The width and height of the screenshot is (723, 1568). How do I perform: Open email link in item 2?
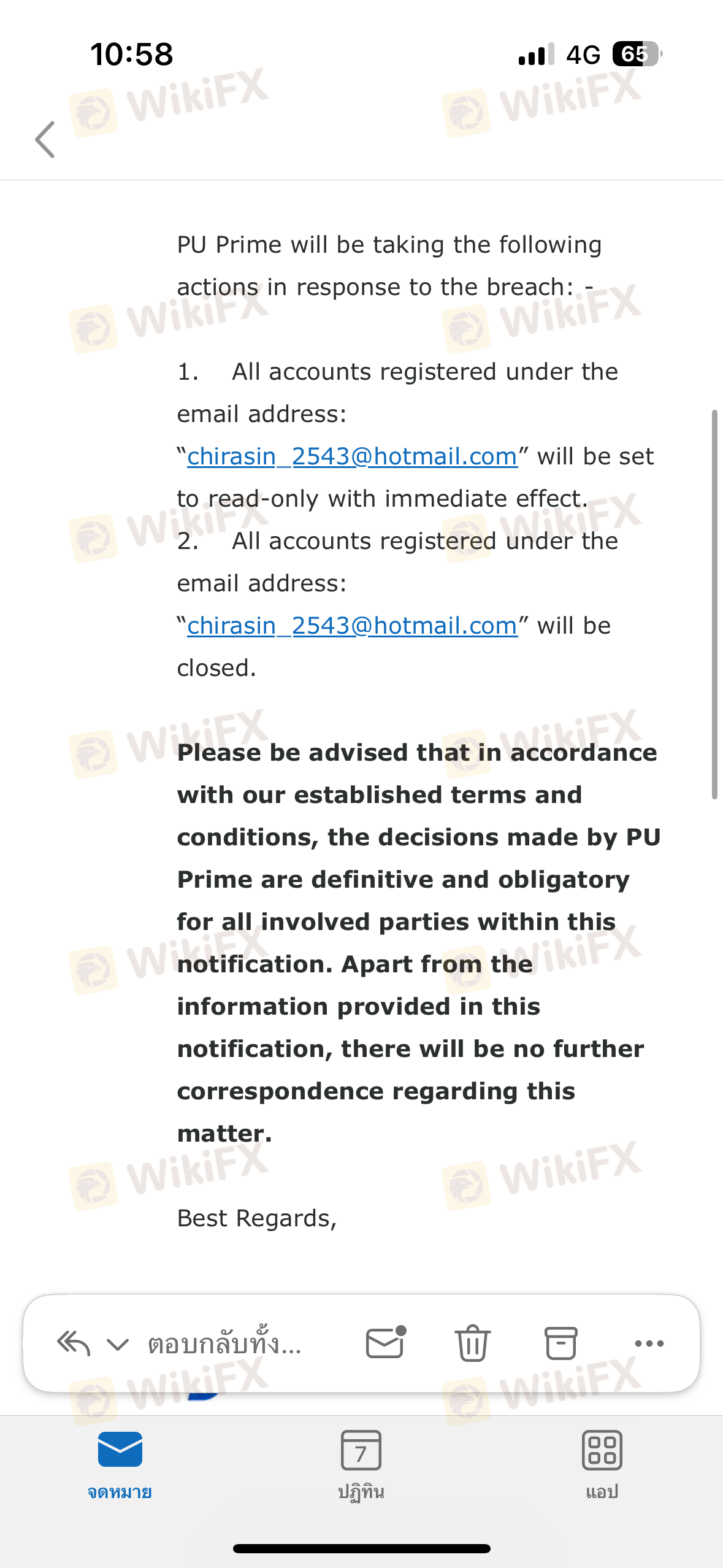tap(352, 626)
